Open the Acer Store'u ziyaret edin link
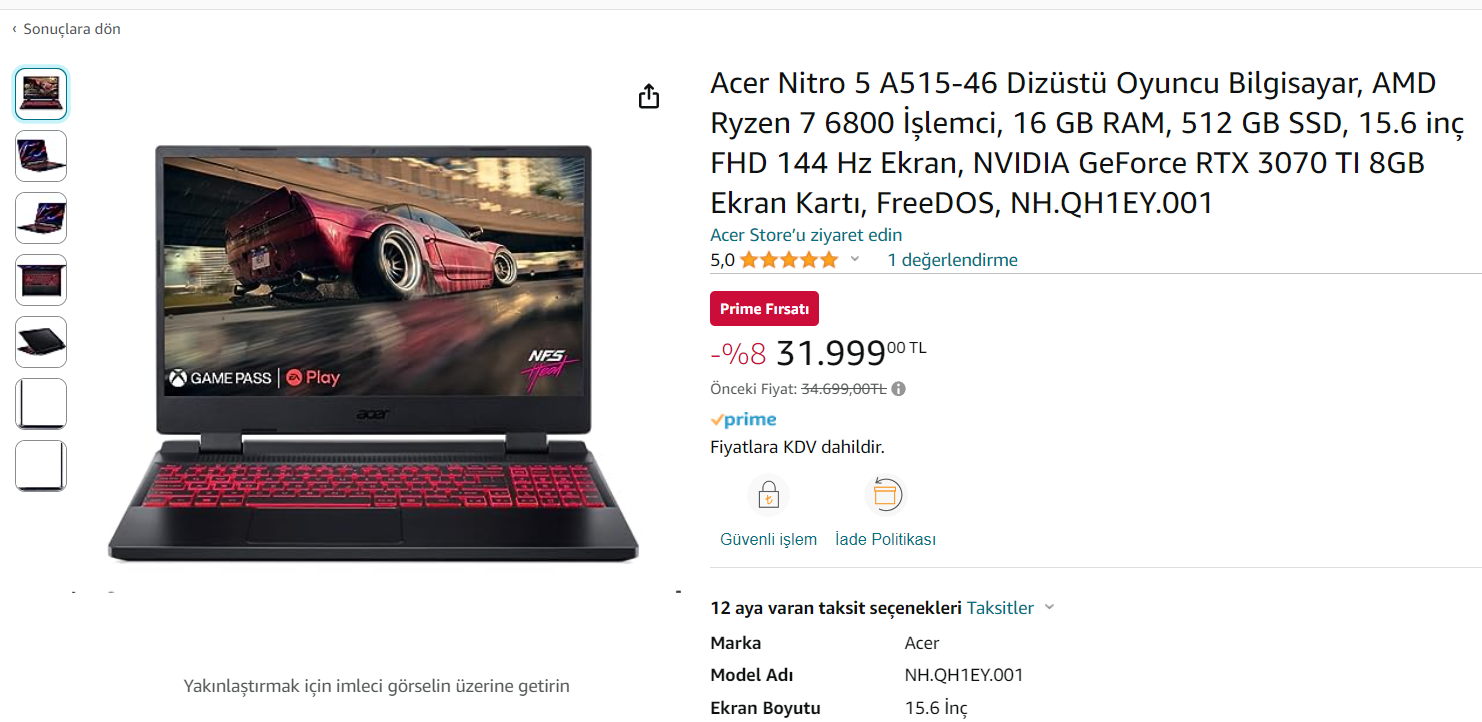This screenshot has width=1482, height=722. [x=806, y=235]
